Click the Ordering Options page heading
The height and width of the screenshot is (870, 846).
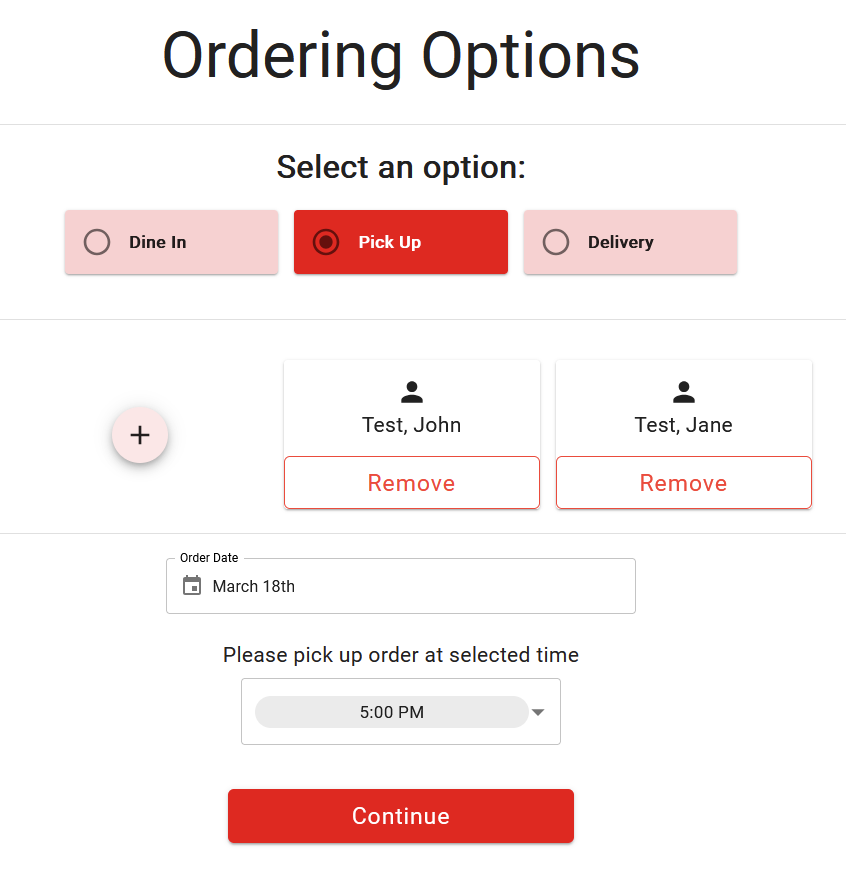click(x=401, y=56)
